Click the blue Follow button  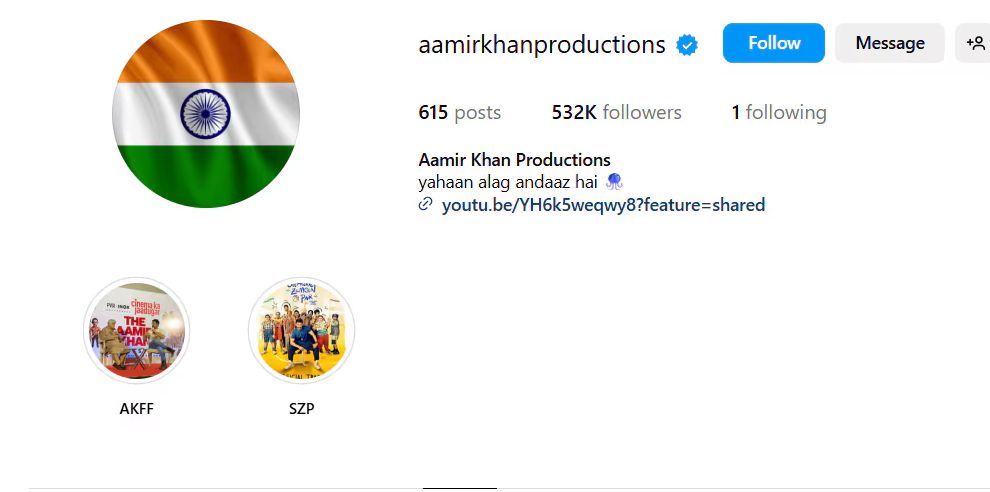(773, 43)
